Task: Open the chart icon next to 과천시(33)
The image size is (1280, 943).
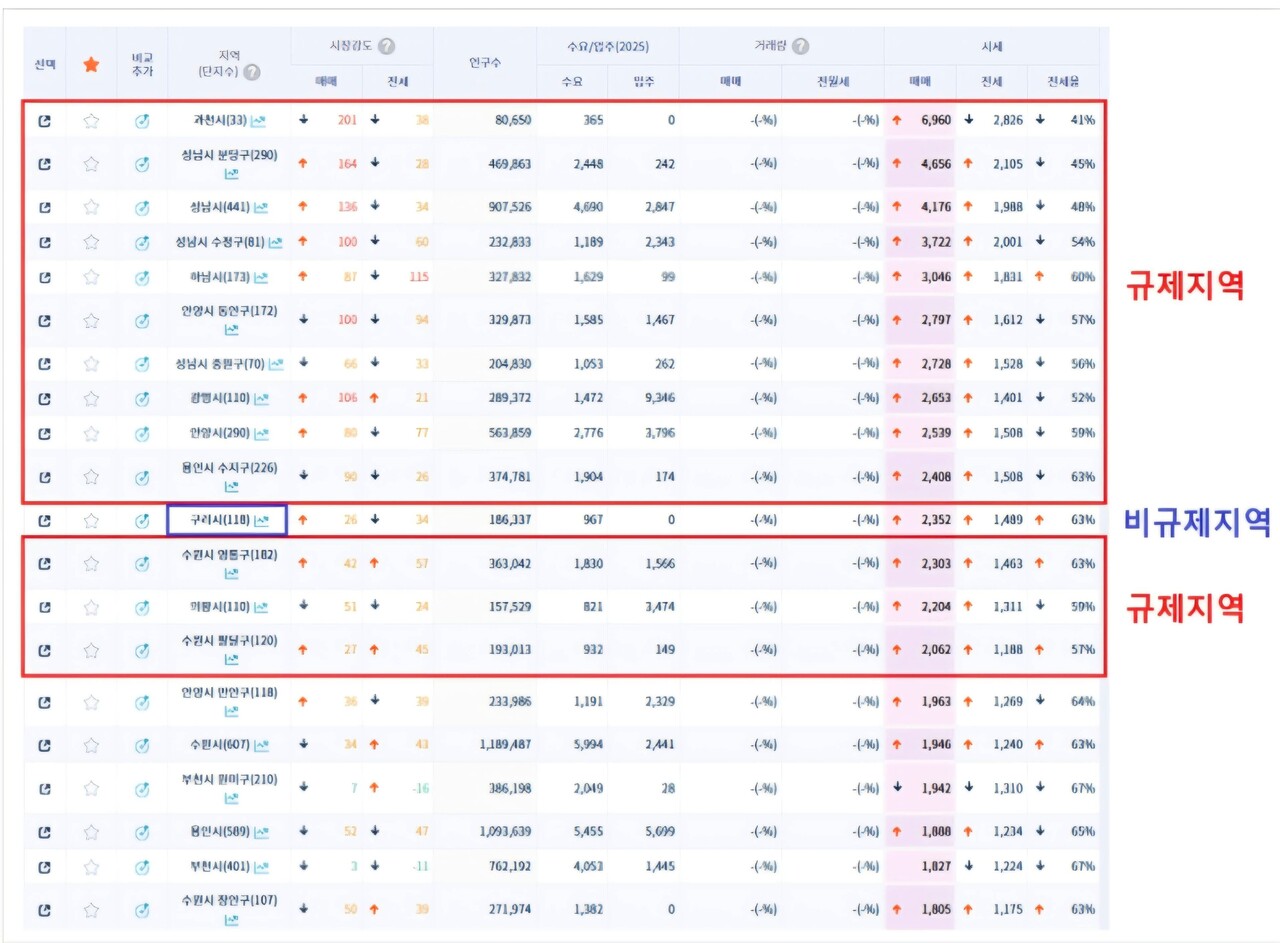Action: coord(260,121)
